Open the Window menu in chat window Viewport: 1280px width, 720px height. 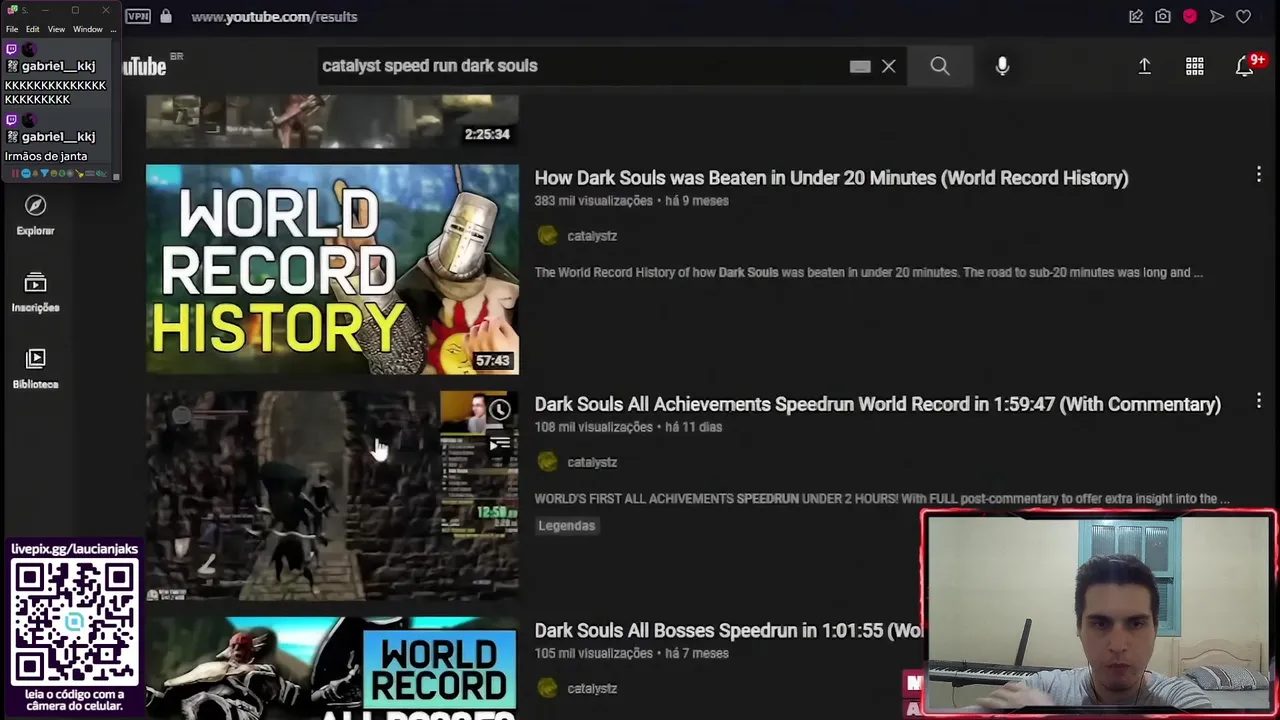tap(88, 29)
